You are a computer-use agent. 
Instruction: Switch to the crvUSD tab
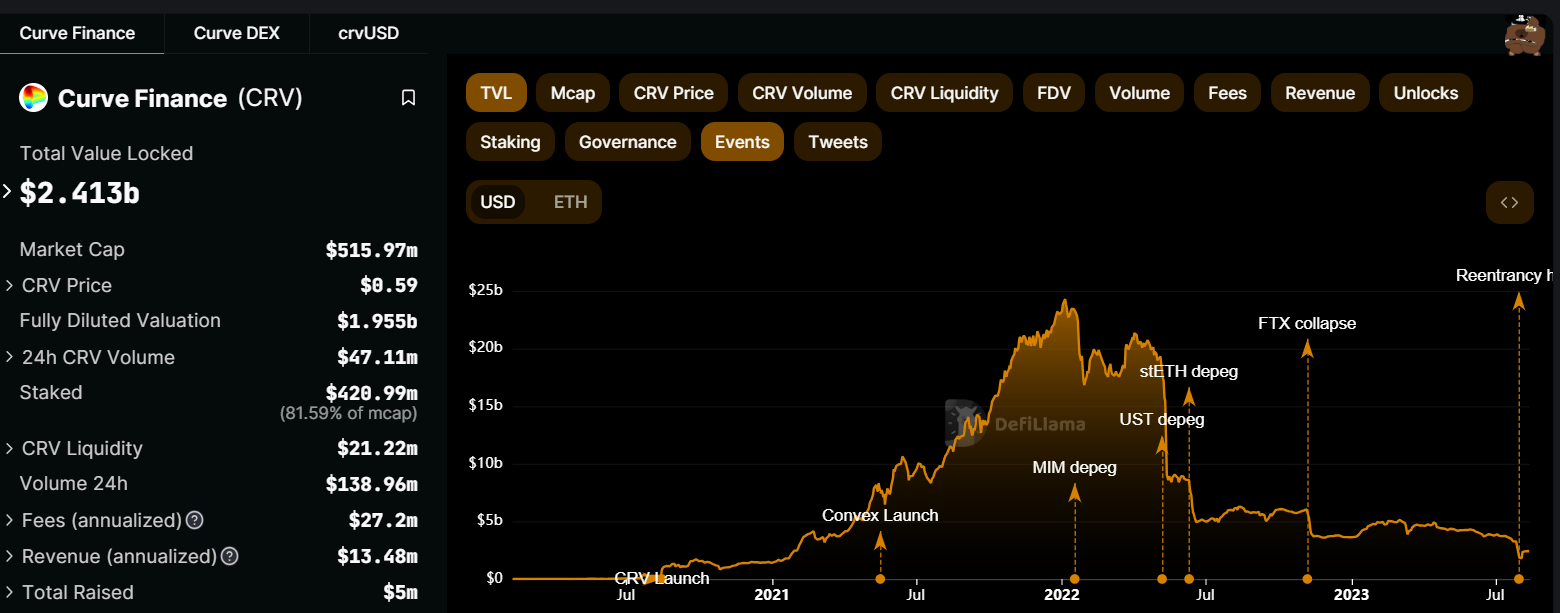click(368, 33)
